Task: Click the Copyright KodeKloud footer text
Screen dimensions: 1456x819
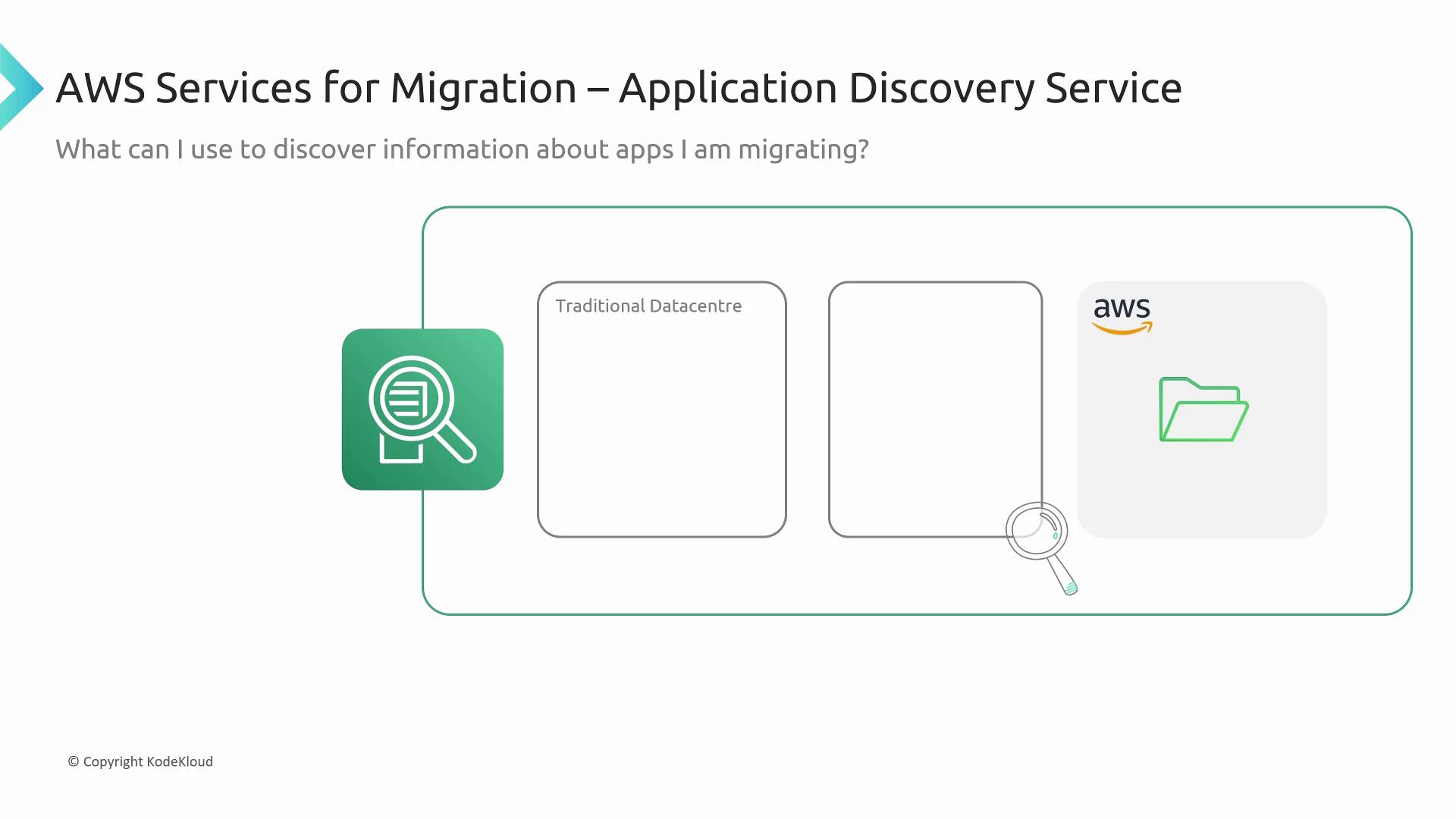Action: tap(140, 761)
